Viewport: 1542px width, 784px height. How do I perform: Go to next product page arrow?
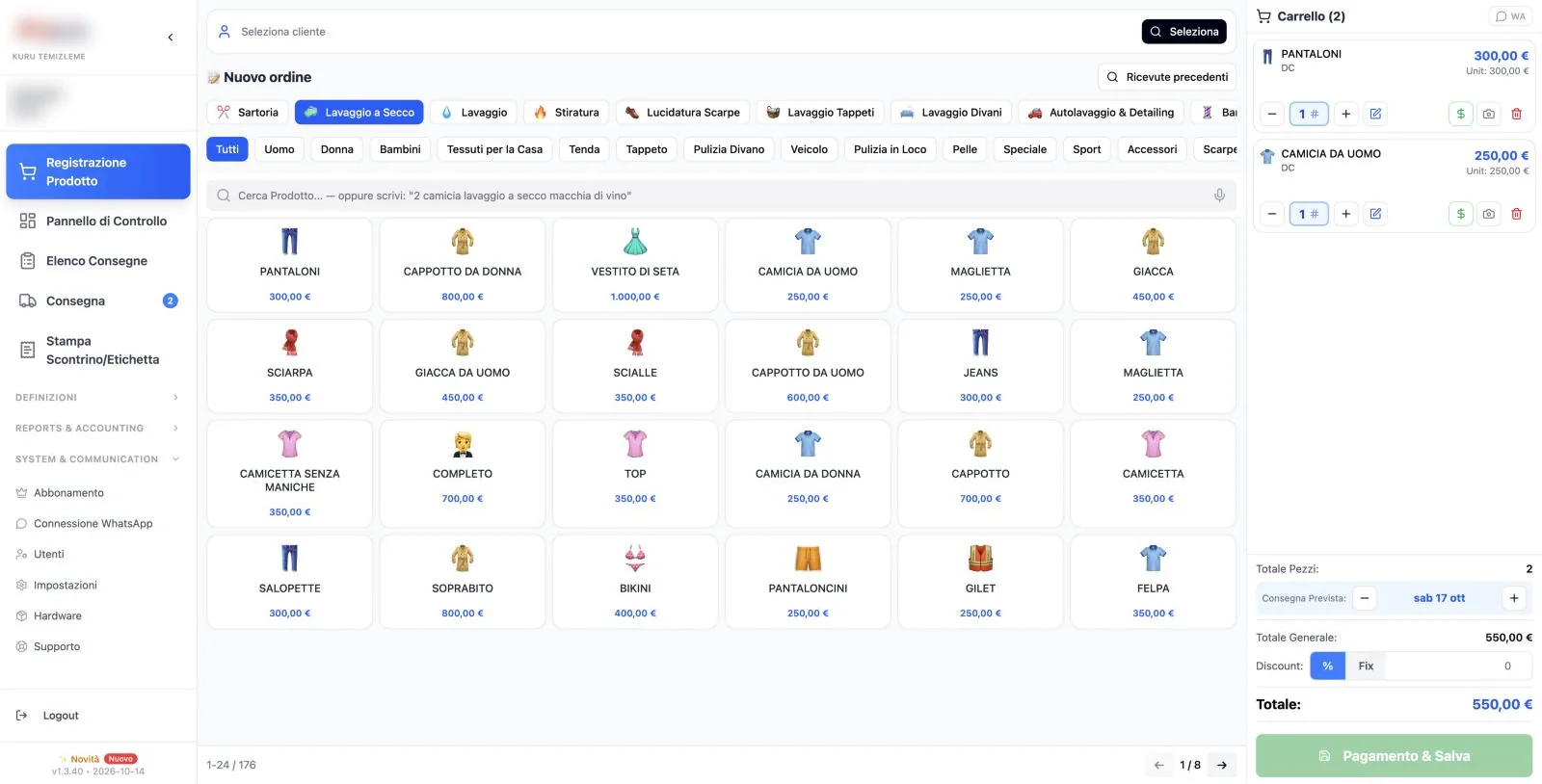pyautogui.click(x=1222, y=765)
